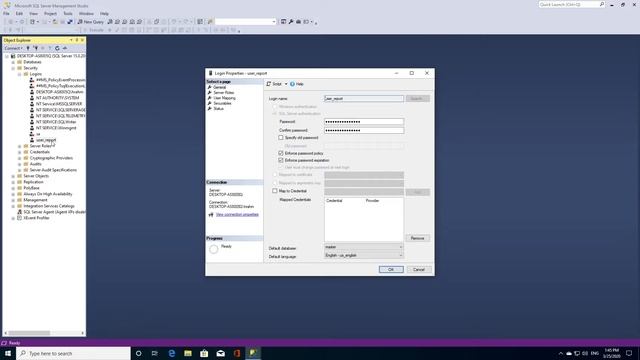Click the New Query toolbar button
Image resolution: width=640 pixels, height=360 pixels.
pyautogui.click(x=91, y=22)
